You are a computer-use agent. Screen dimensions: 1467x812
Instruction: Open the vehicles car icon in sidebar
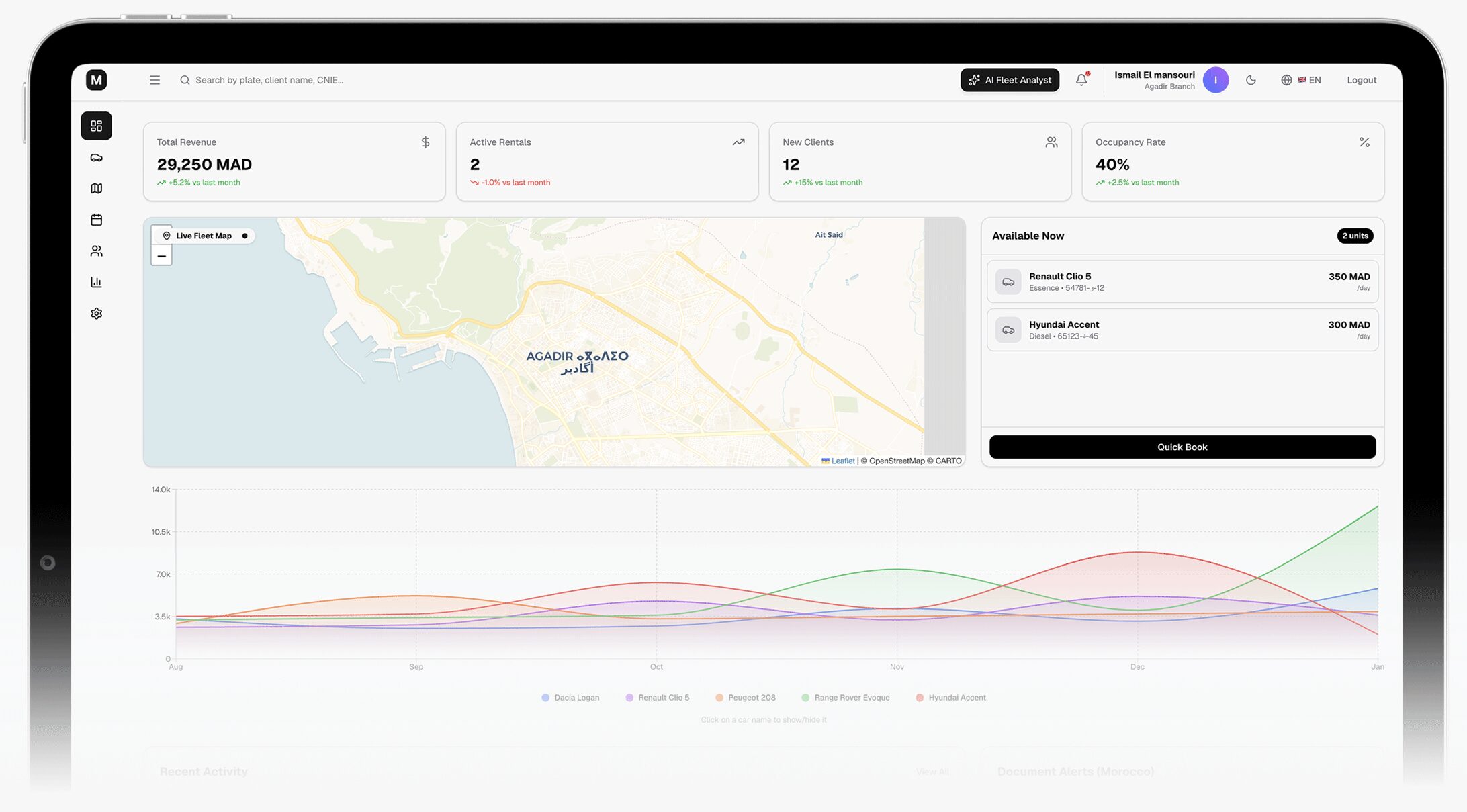tap(96, 158)
